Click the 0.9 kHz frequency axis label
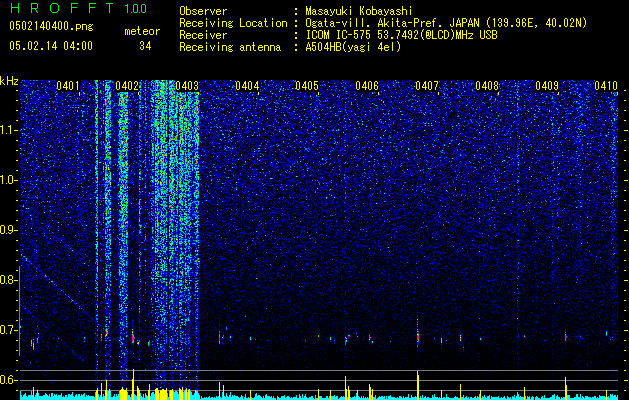The image size is (629, 400). [x=9, y=230]
